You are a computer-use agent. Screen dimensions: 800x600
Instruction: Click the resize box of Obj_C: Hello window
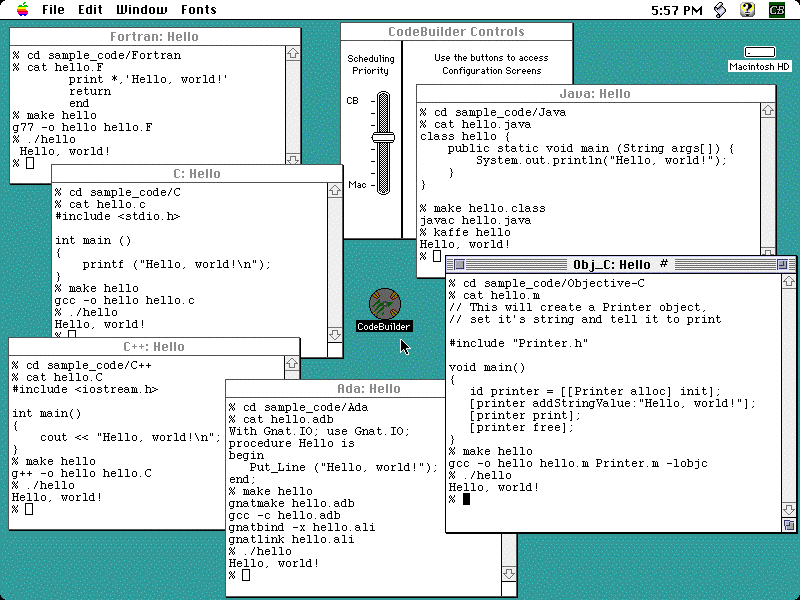(x=788, y=525)
